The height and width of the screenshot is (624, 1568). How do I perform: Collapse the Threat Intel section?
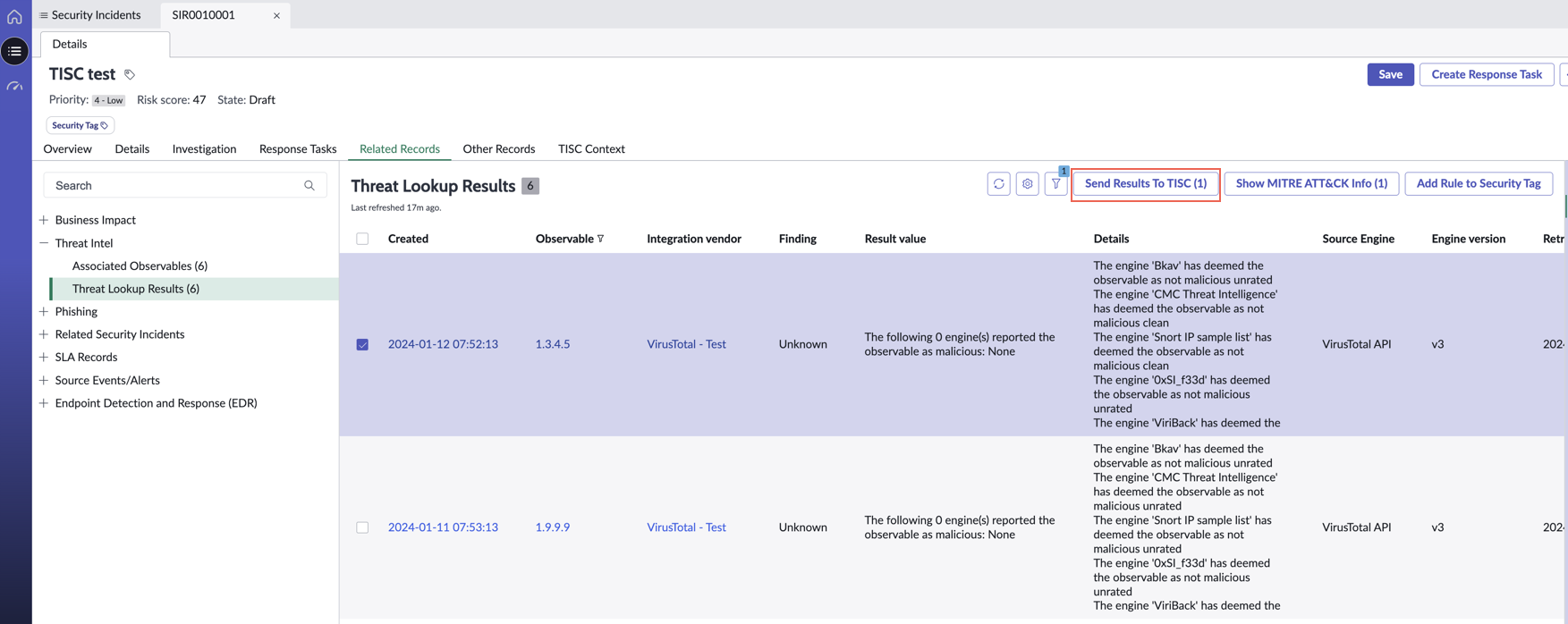(x=44, y=243)
